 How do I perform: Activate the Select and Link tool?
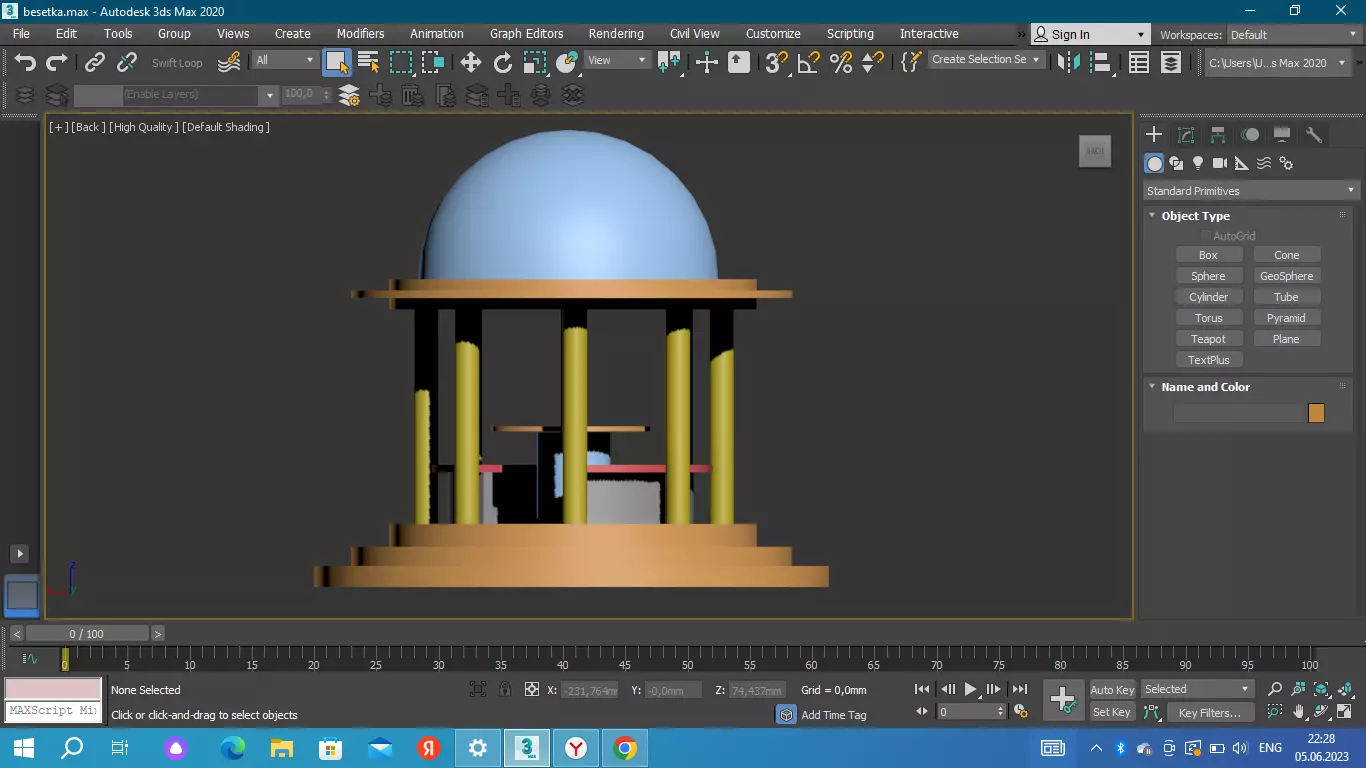(95, 62)
